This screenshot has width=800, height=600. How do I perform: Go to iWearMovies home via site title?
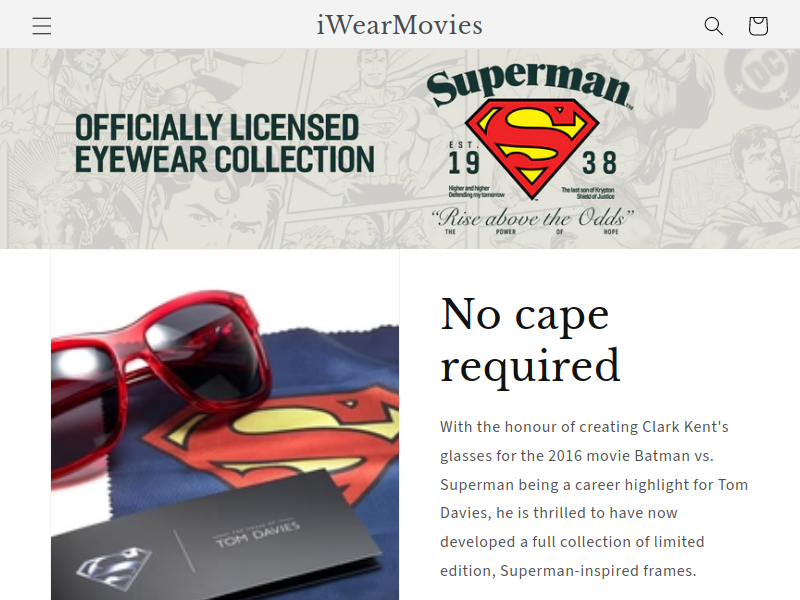(399, 26)
